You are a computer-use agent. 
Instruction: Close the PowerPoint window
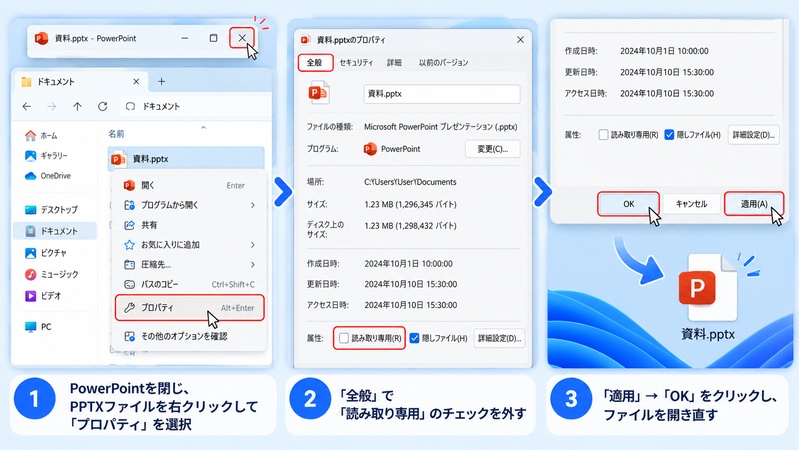click(242, 38)
